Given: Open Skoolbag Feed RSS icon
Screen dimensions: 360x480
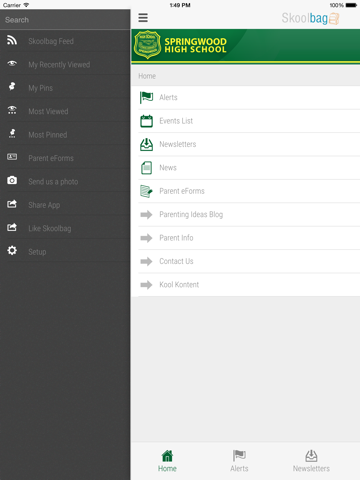Looking at the screenshot, I should (x=12, y=40).
